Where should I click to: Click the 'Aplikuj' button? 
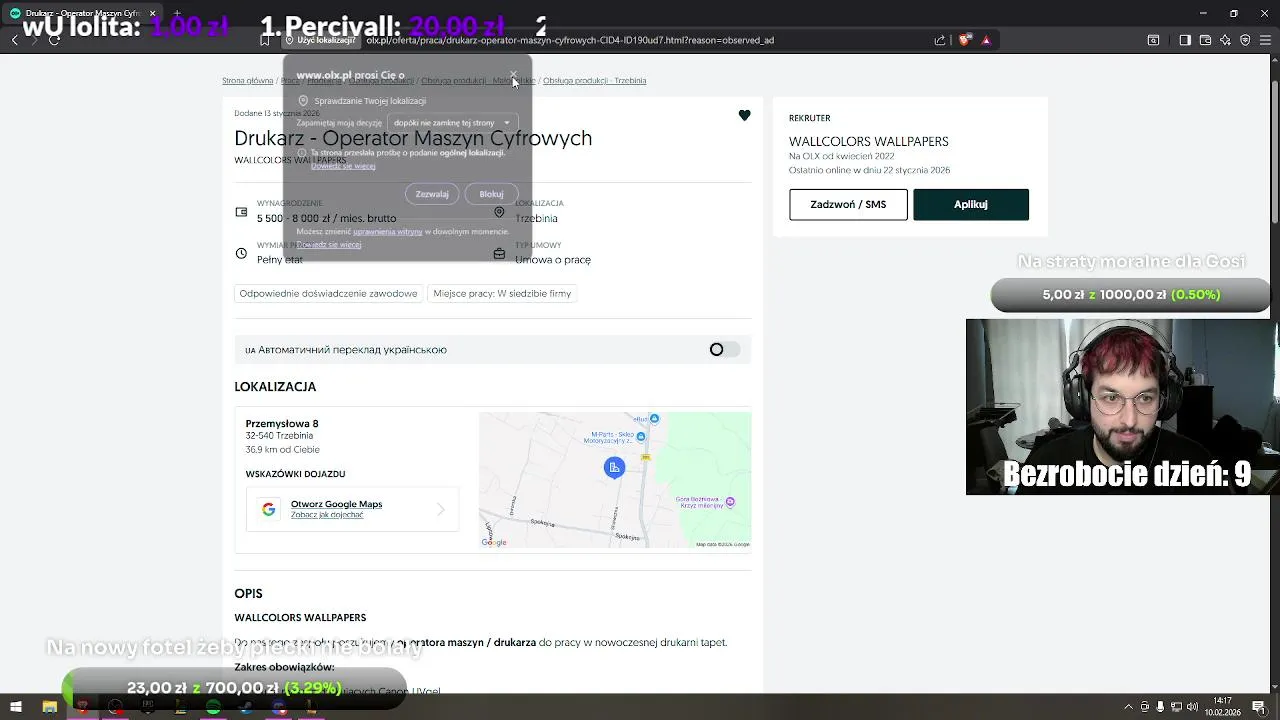971,204
